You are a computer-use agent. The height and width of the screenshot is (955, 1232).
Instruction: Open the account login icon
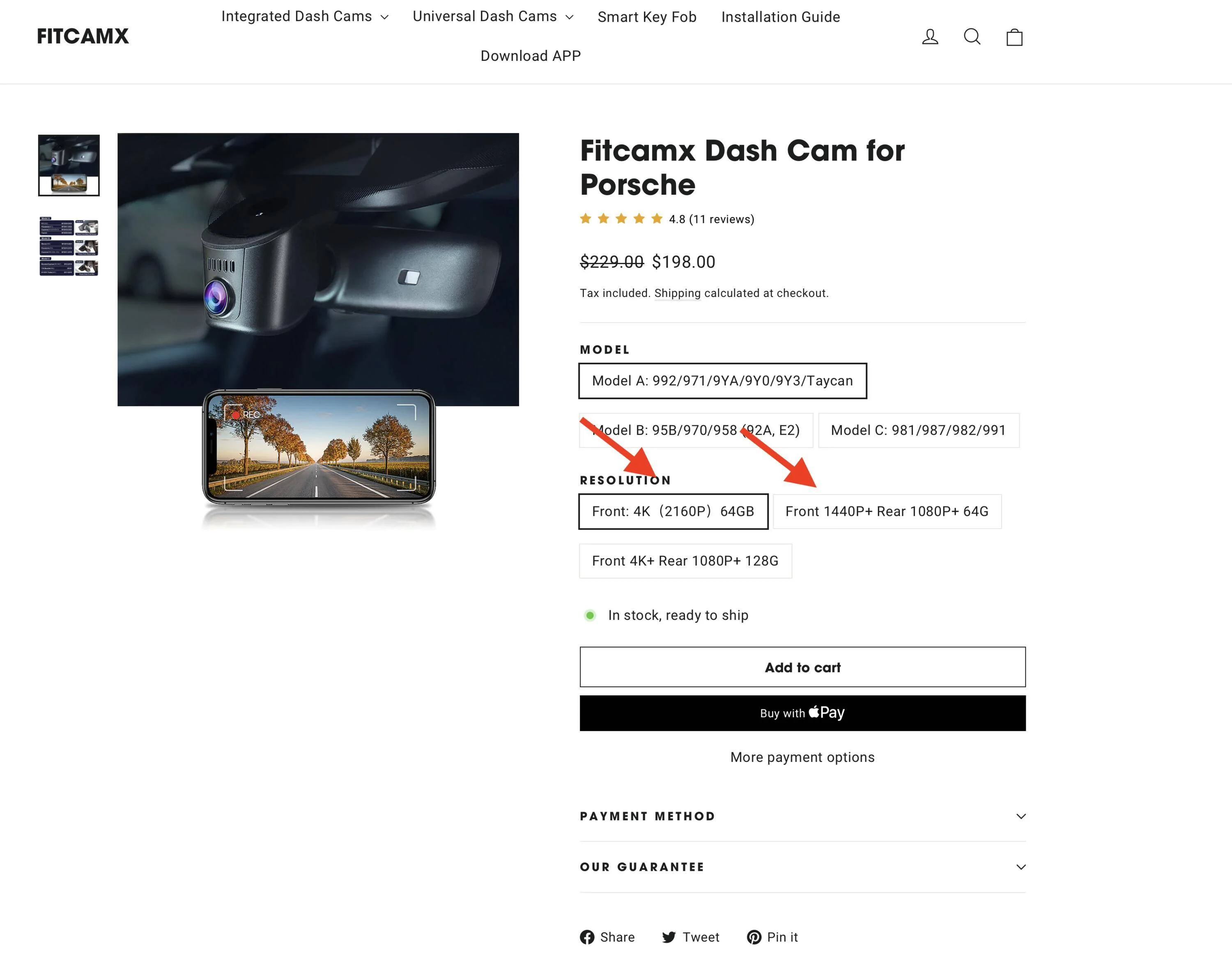pos(930,37)
